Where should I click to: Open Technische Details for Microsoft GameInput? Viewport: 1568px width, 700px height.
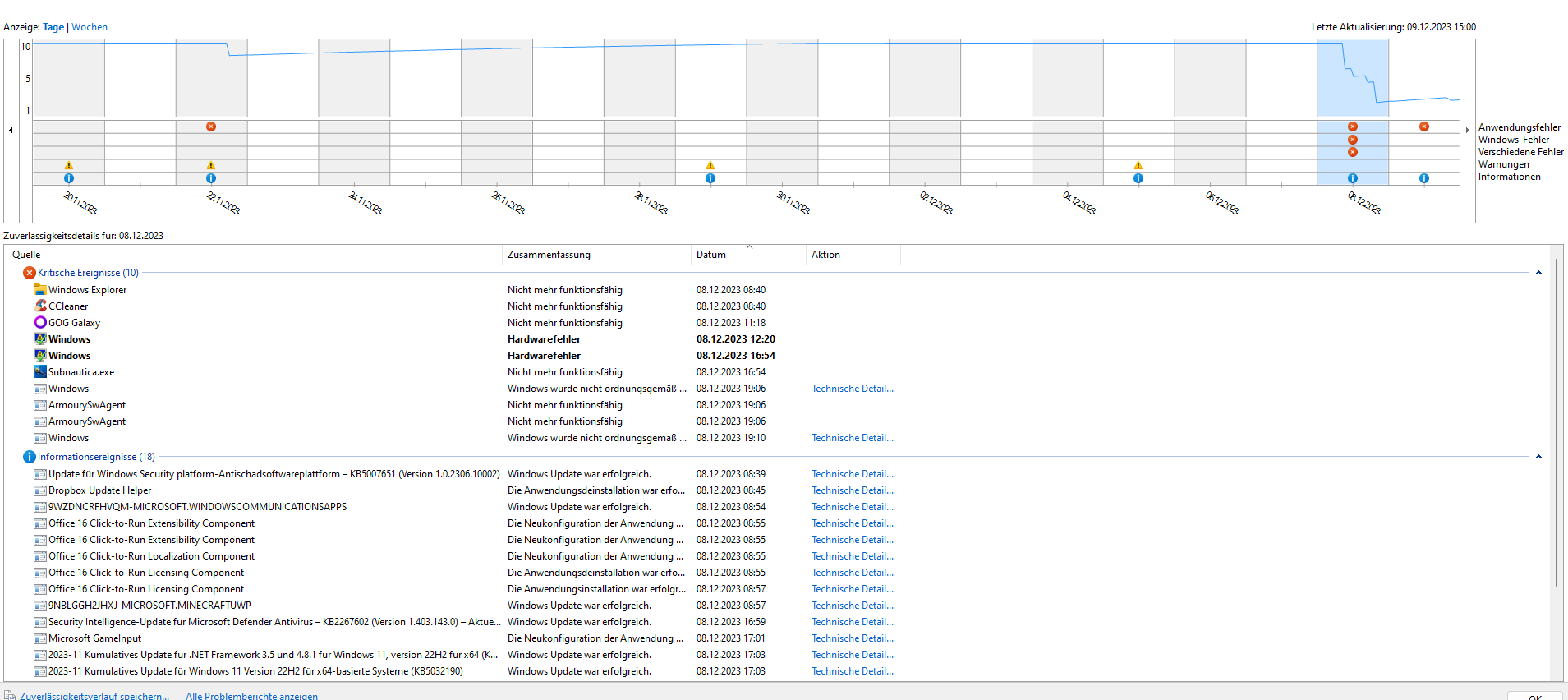[x=853, y=638]
